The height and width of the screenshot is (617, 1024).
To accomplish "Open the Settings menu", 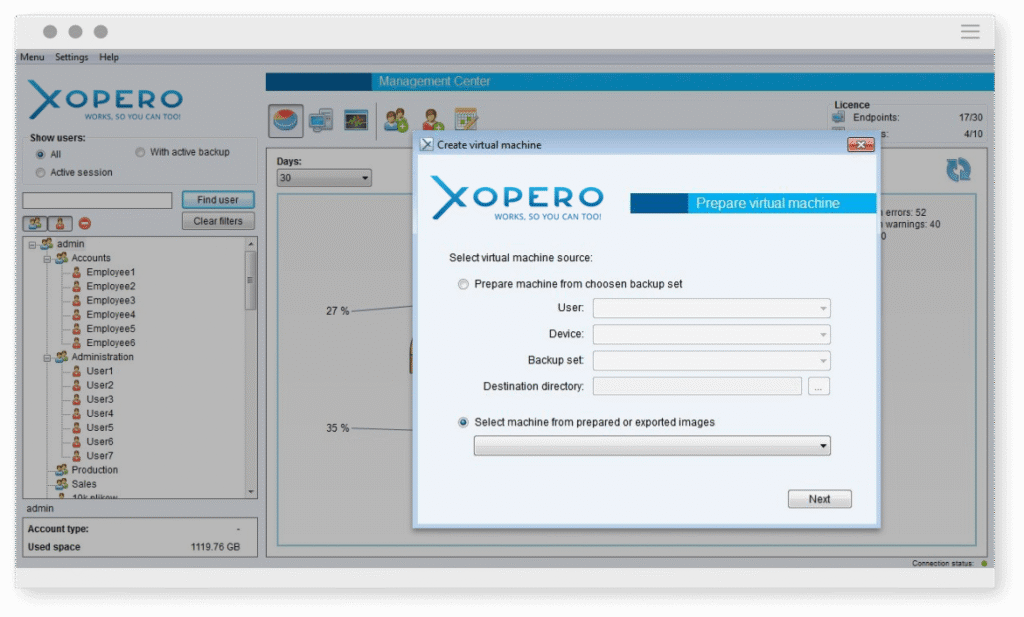I will [71, 57].
